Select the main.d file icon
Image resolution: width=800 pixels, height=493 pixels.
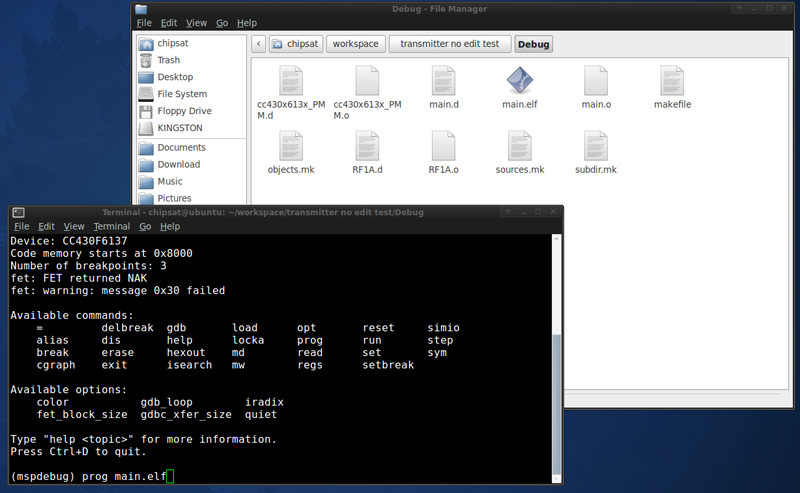tap(443, 81)
